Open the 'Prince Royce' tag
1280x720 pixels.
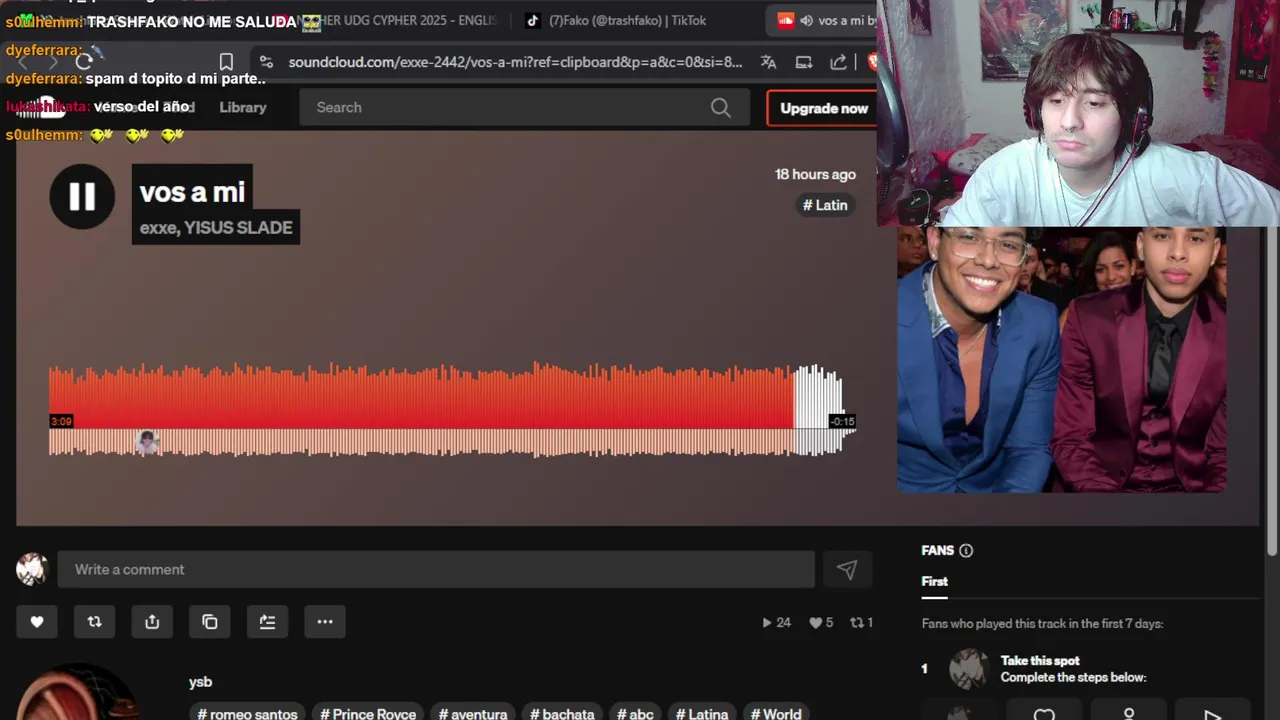(x=367, y=714)
